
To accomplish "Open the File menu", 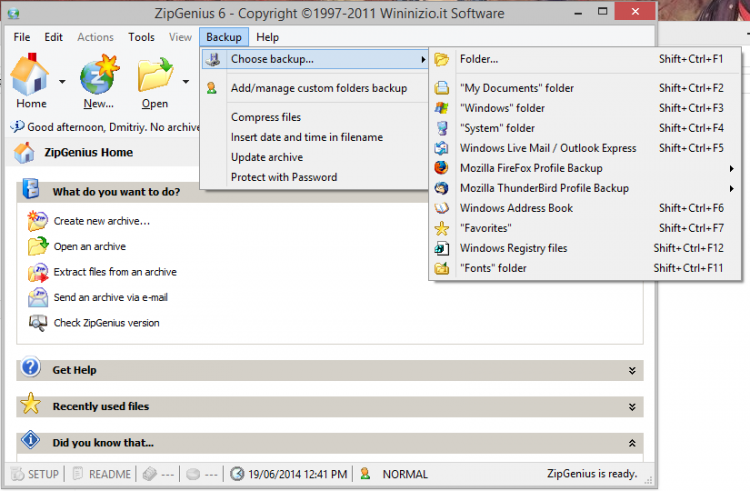I will tap(22, 37).
